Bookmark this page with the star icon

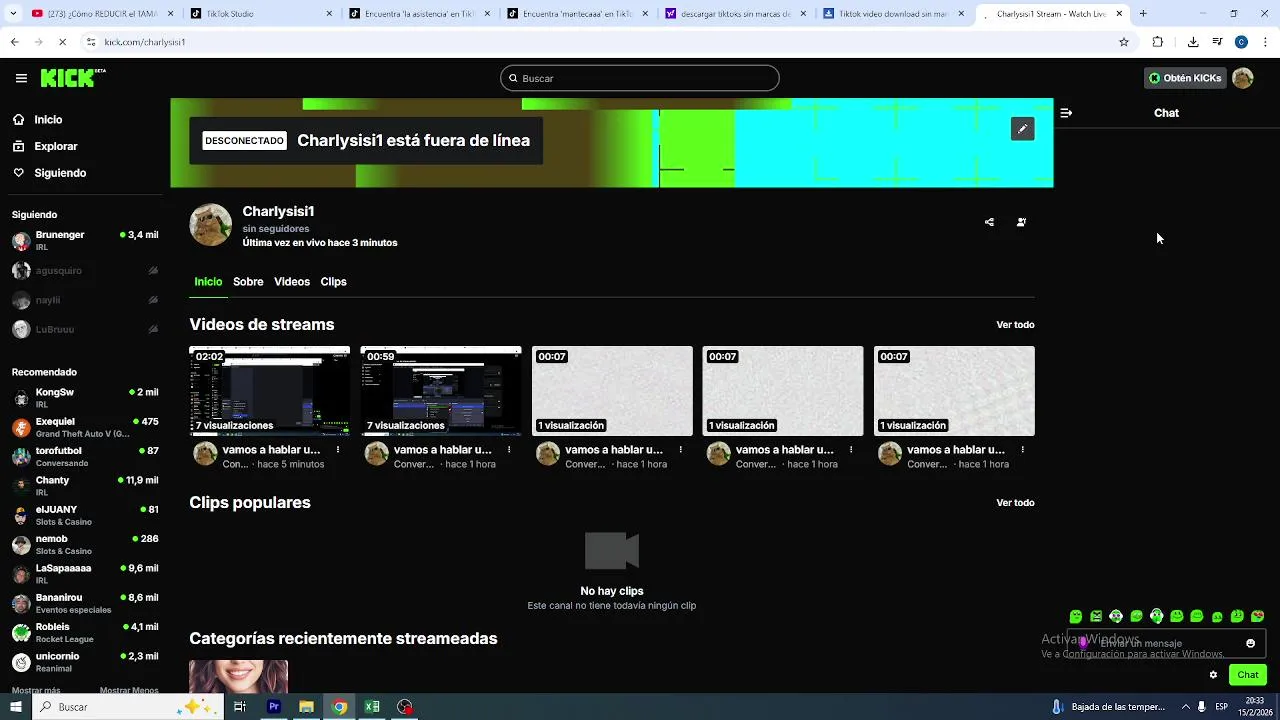coord(1124,42)
